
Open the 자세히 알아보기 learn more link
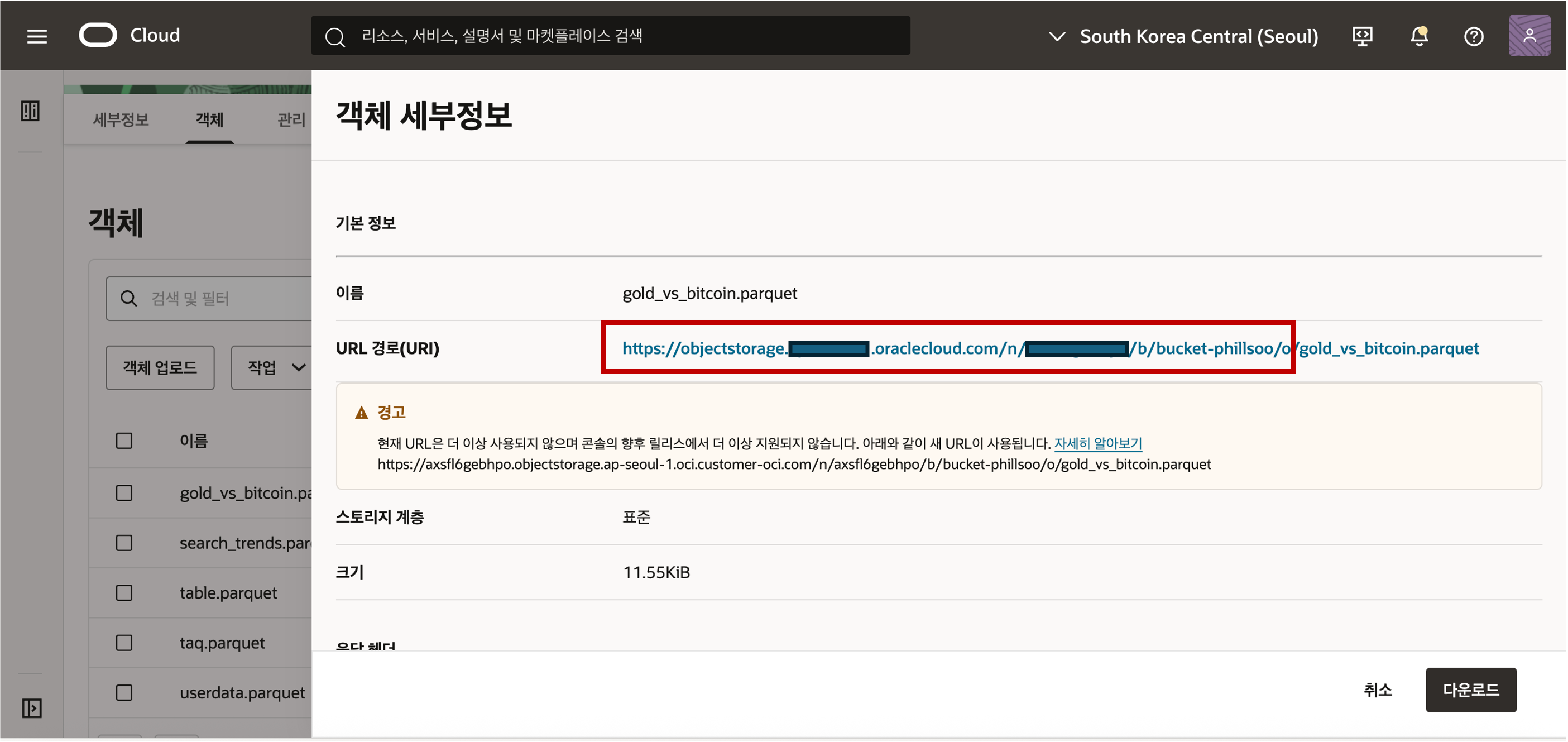1097,443
